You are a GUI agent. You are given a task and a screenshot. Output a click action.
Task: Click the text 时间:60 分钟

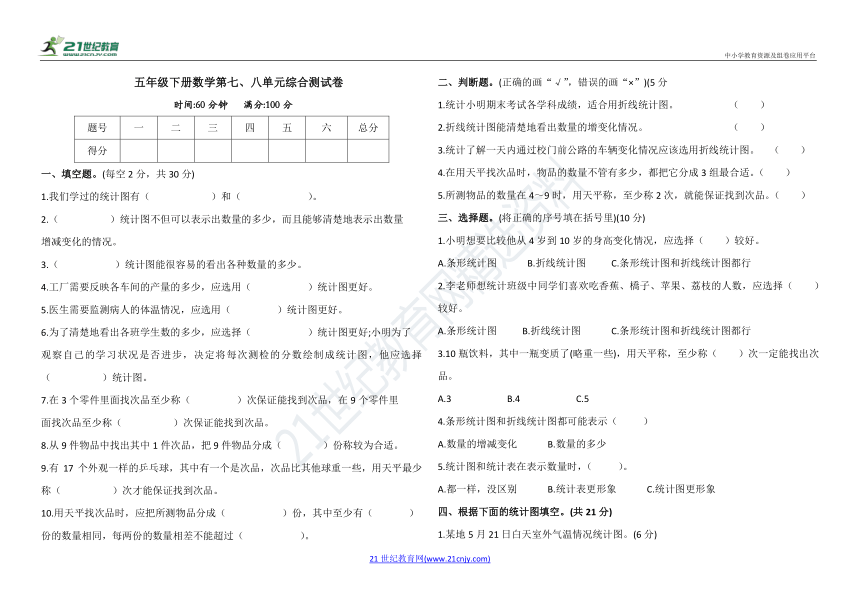click(x=200, y=105)
